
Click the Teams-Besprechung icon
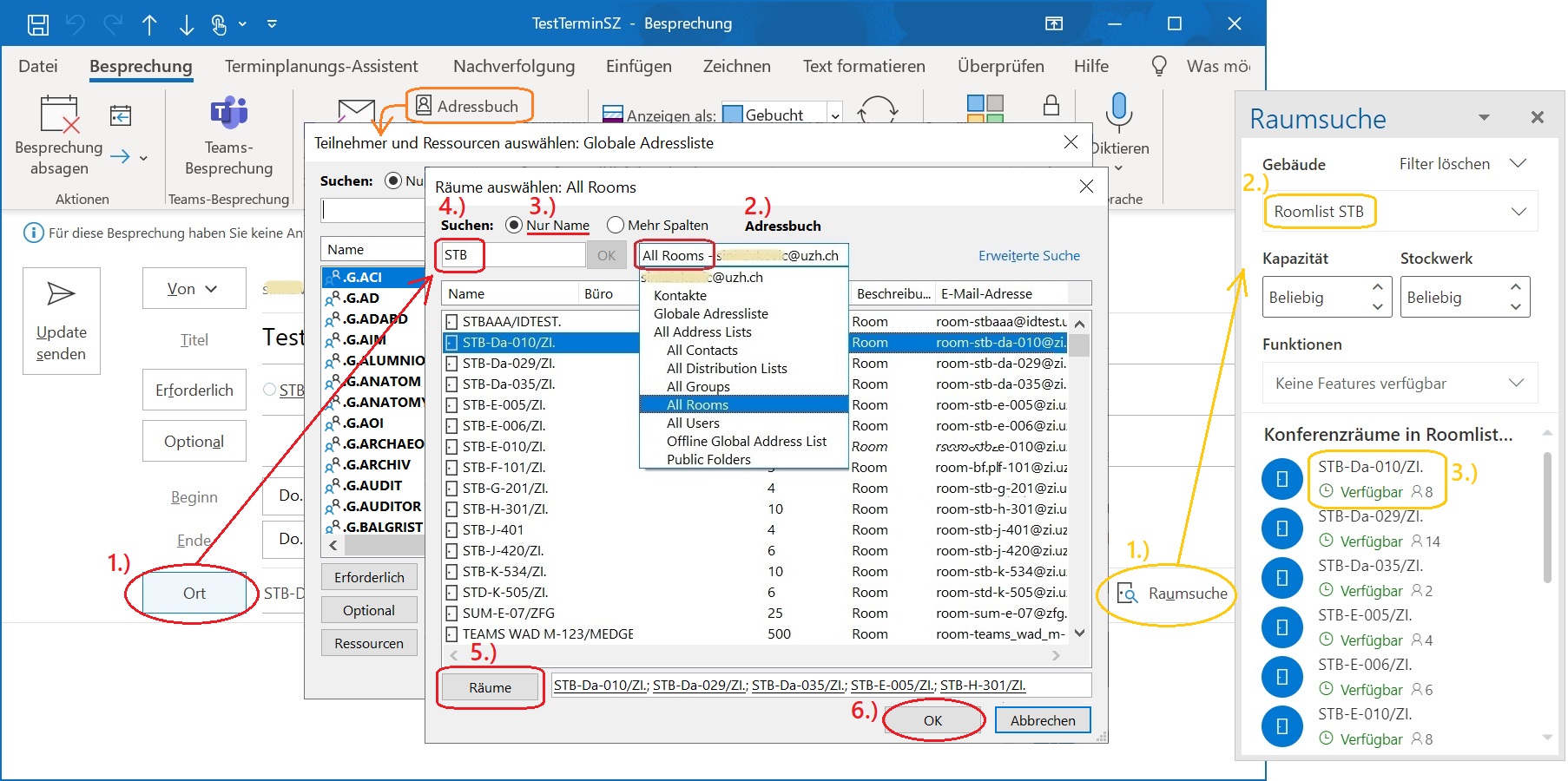click(x=229, y=114)
